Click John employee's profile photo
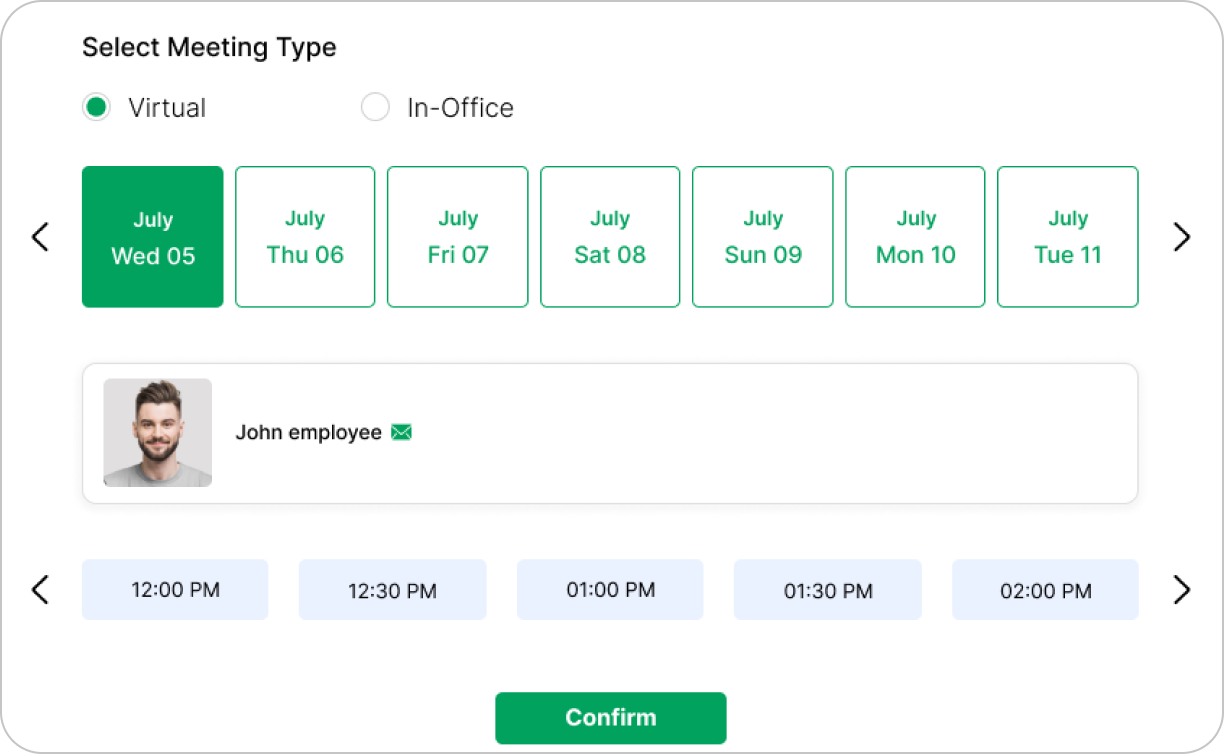 pyautogui.click(x=158, y=433)
